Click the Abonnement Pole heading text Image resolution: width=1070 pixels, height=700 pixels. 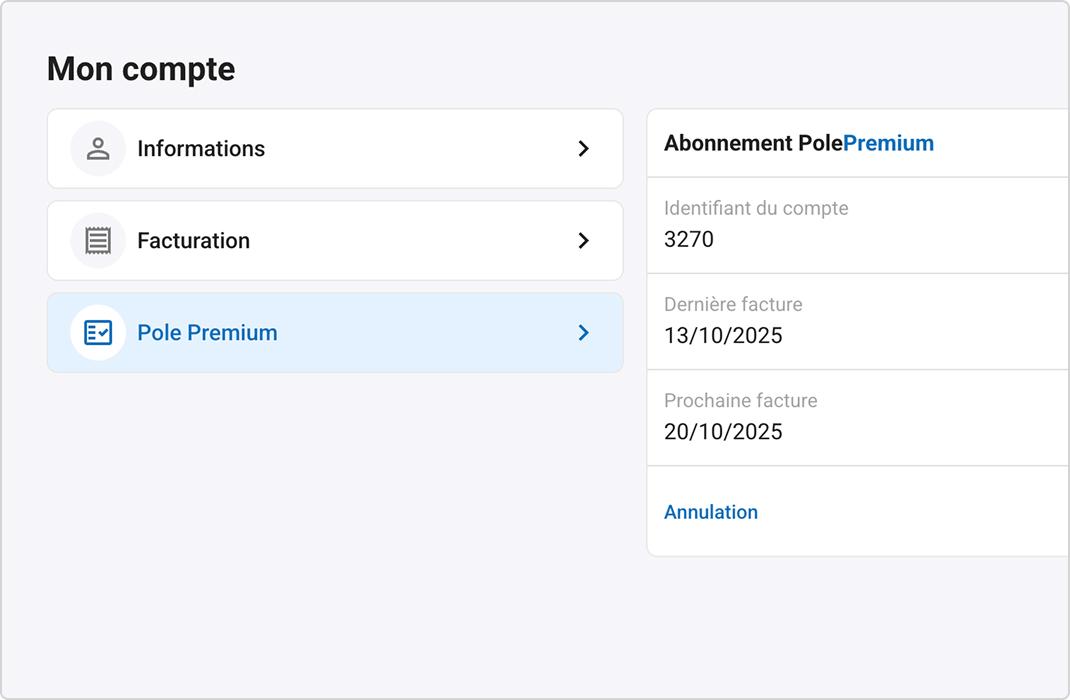tap(752, 143)
